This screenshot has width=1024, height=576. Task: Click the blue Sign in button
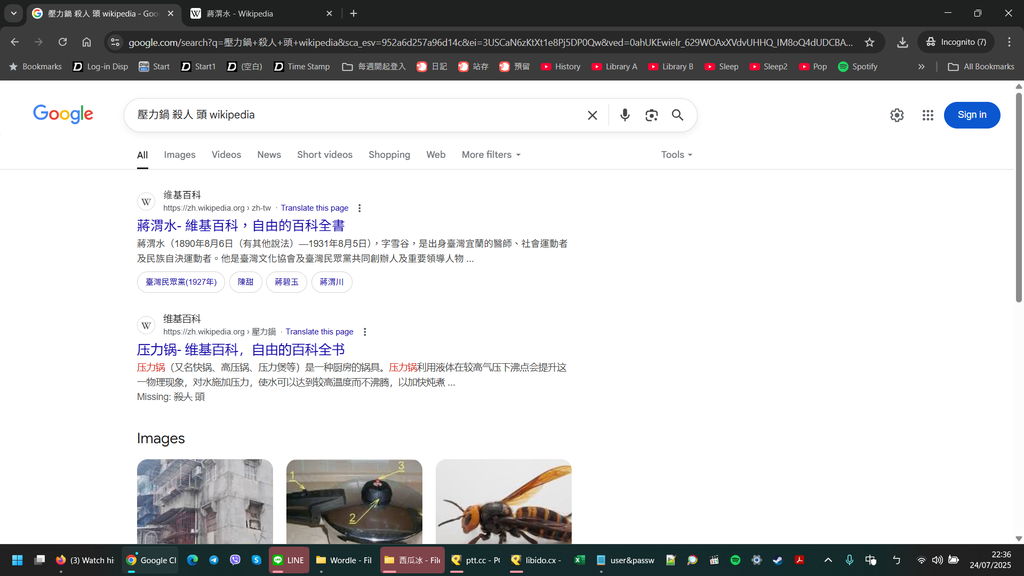click(x=971, y=115)
